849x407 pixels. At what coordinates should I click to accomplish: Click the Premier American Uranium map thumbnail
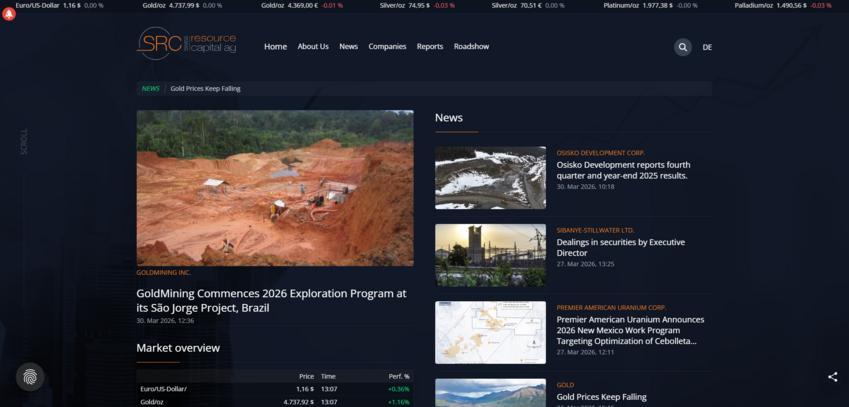pos(490,332)
